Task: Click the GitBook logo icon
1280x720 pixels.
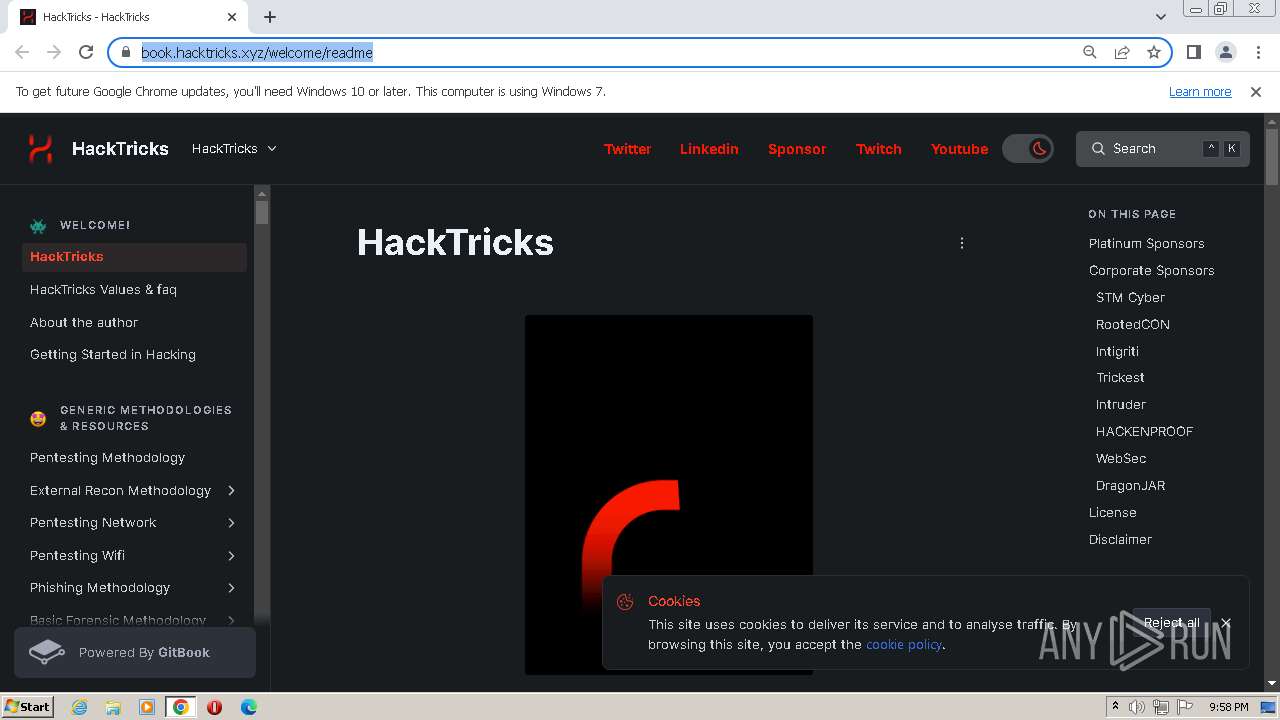Action: tap(47, 652)
